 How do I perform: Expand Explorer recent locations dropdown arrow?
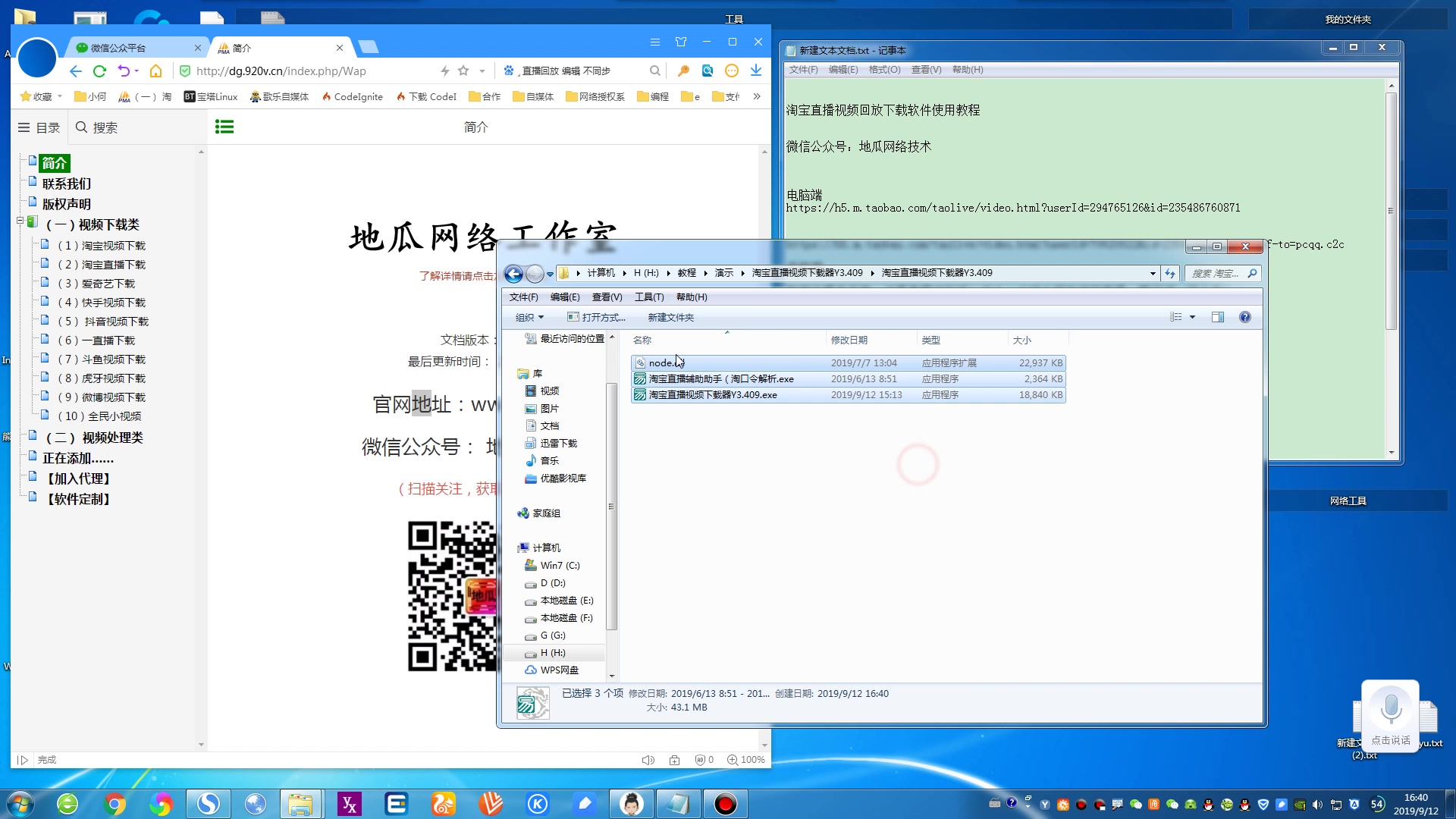[550, 275]
